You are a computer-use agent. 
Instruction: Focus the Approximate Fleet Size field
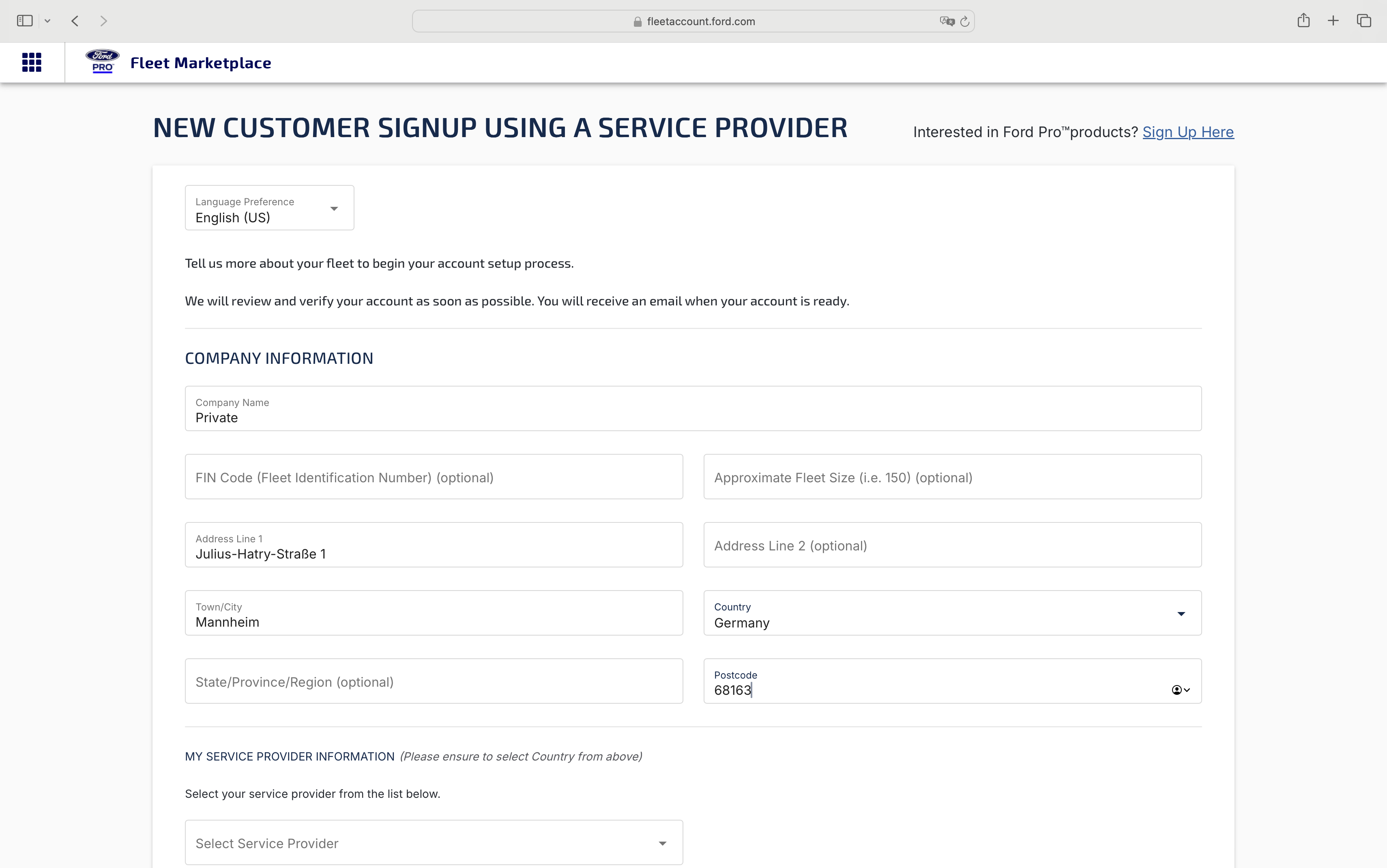953,477
